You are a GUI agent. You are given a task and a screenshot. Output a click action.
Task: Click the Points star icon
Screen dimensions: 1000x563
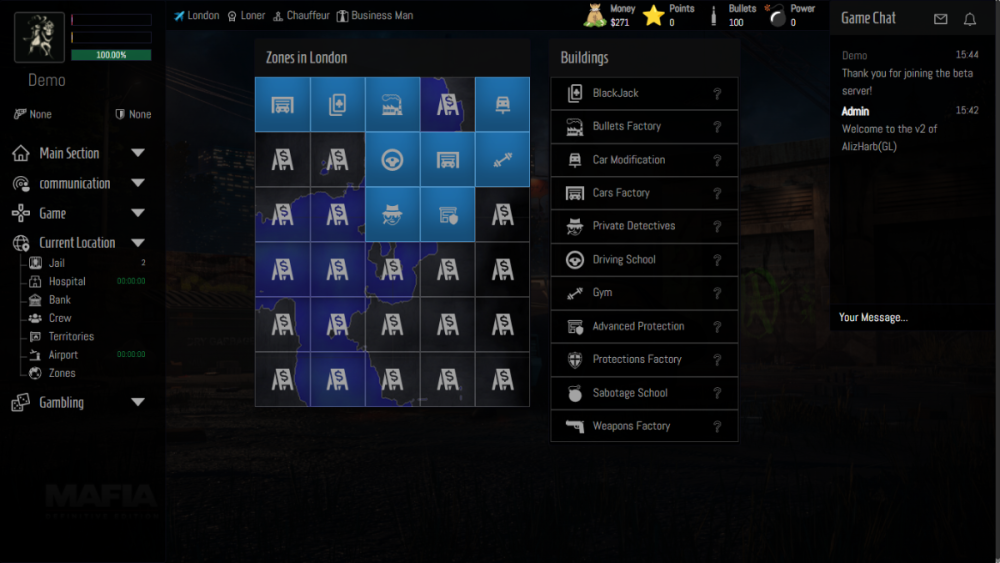click(x=653, y=15)
